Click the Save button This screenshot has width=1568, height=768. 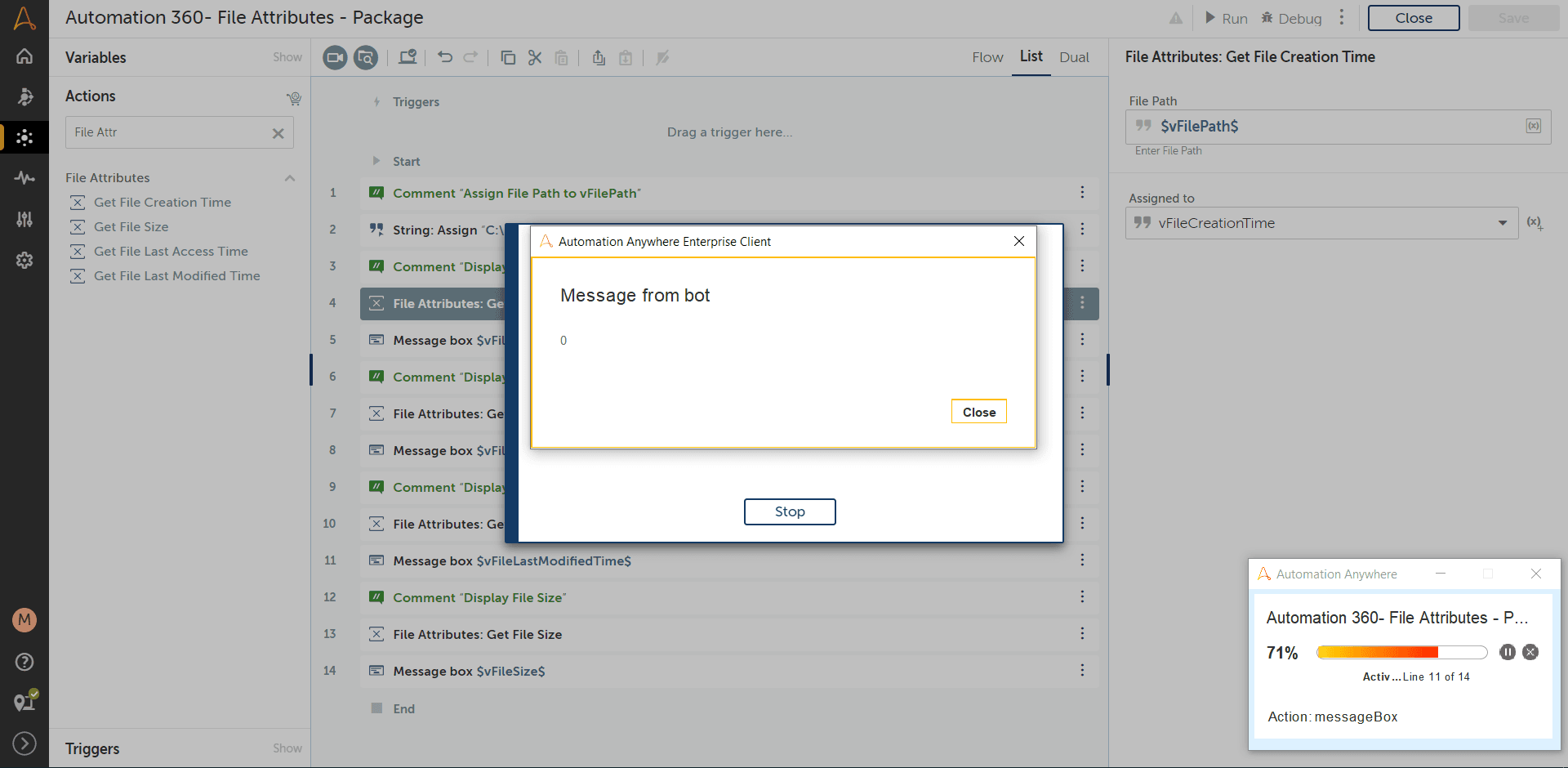click(x=1513, y=18)
